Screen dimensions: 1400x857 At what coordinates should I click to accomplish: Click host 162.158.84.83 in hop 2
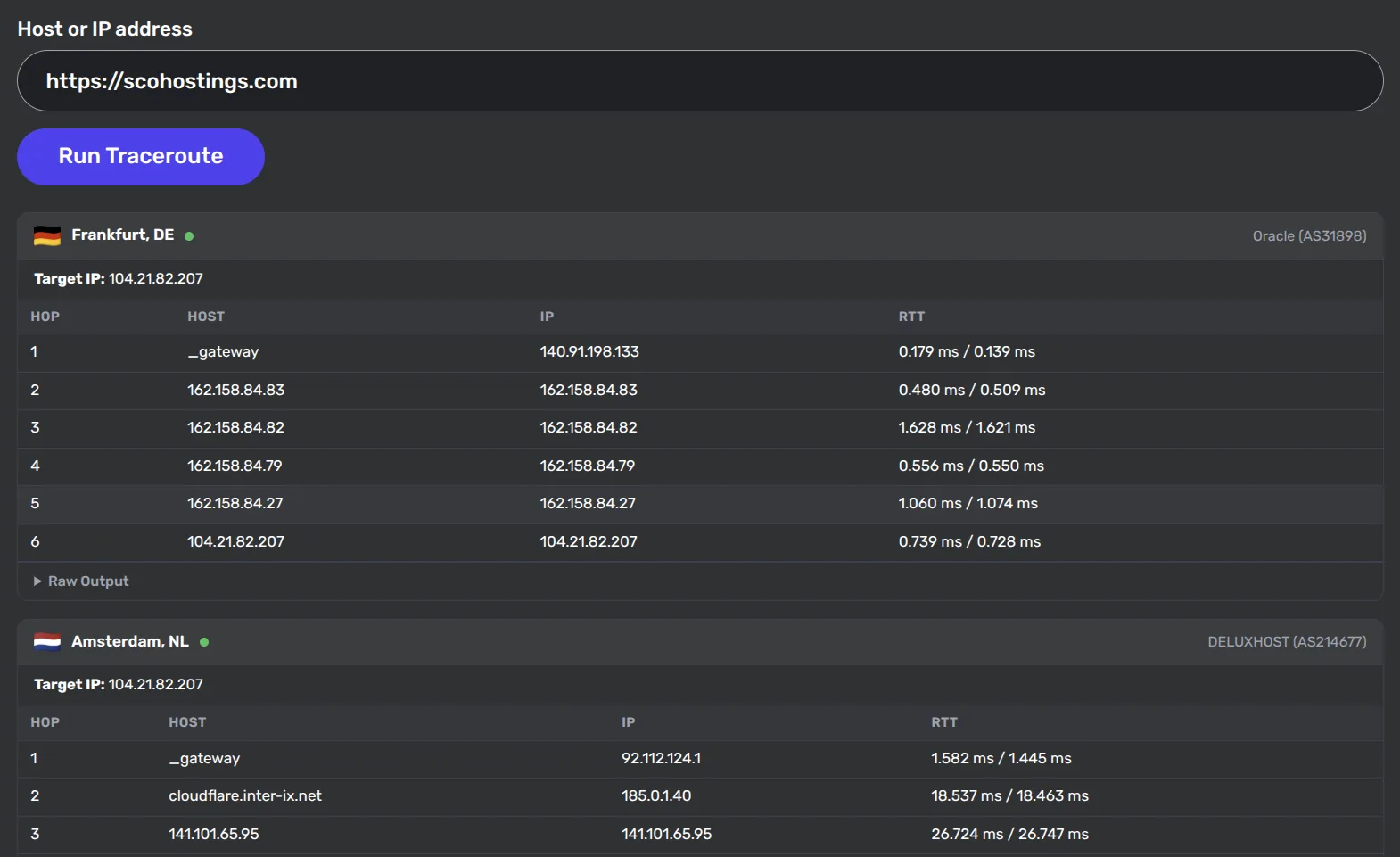tap(236, 391)
